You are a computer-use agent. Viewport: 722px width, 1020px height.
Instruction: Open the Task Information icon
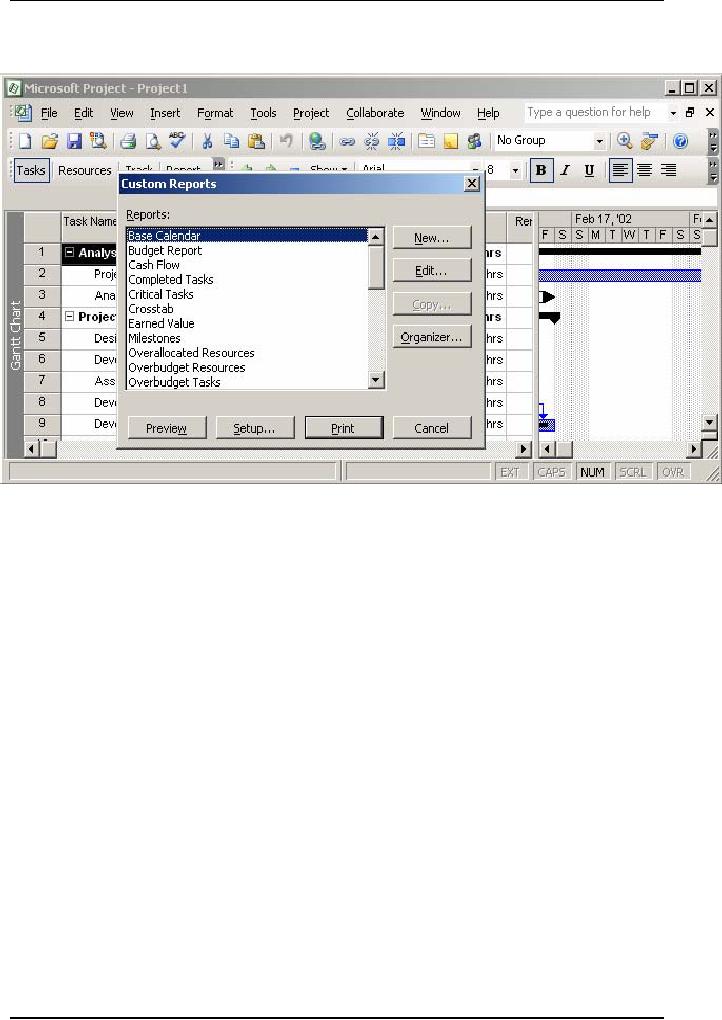(427, 141)
